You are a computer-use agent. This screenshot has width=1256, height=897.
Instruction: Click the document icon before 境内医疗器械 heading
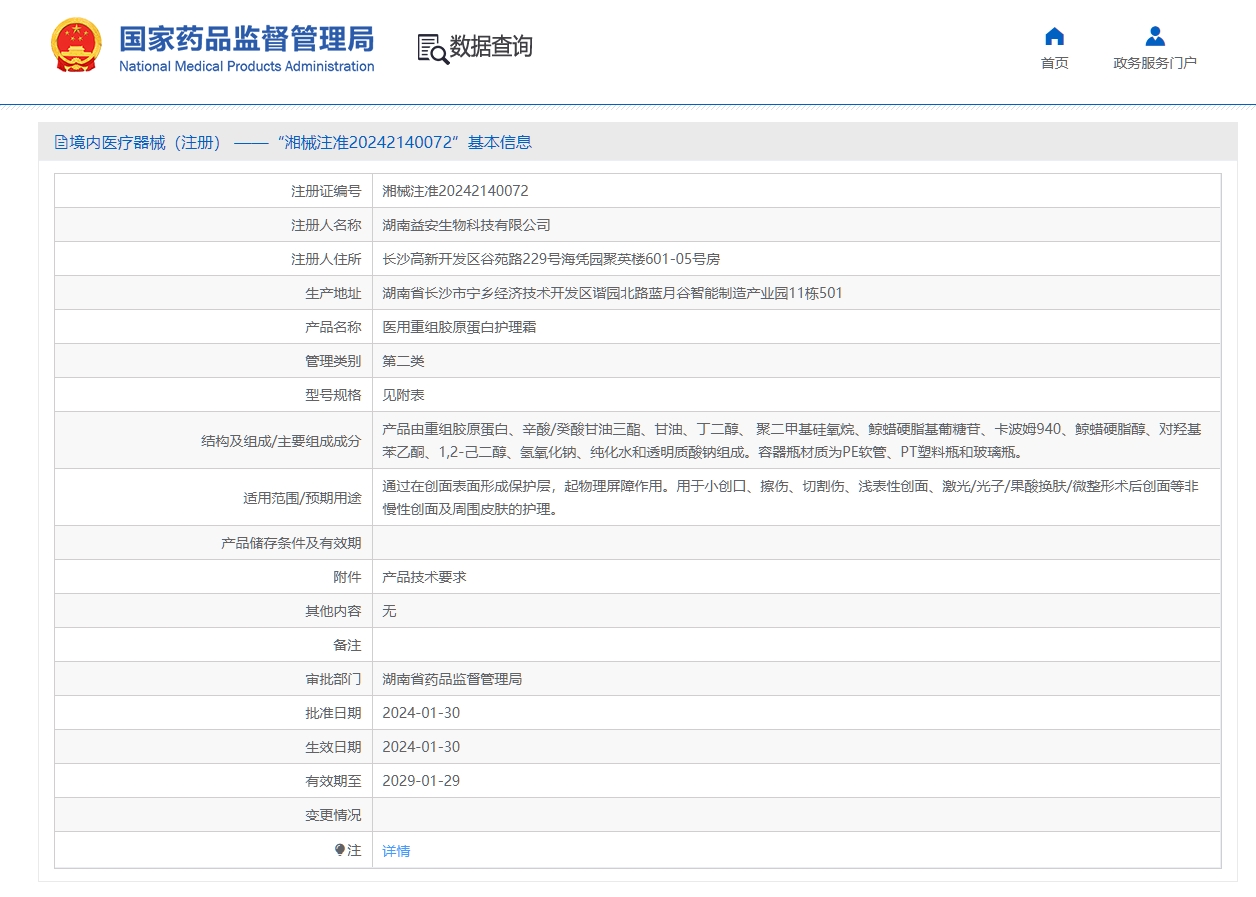[61, 143]
